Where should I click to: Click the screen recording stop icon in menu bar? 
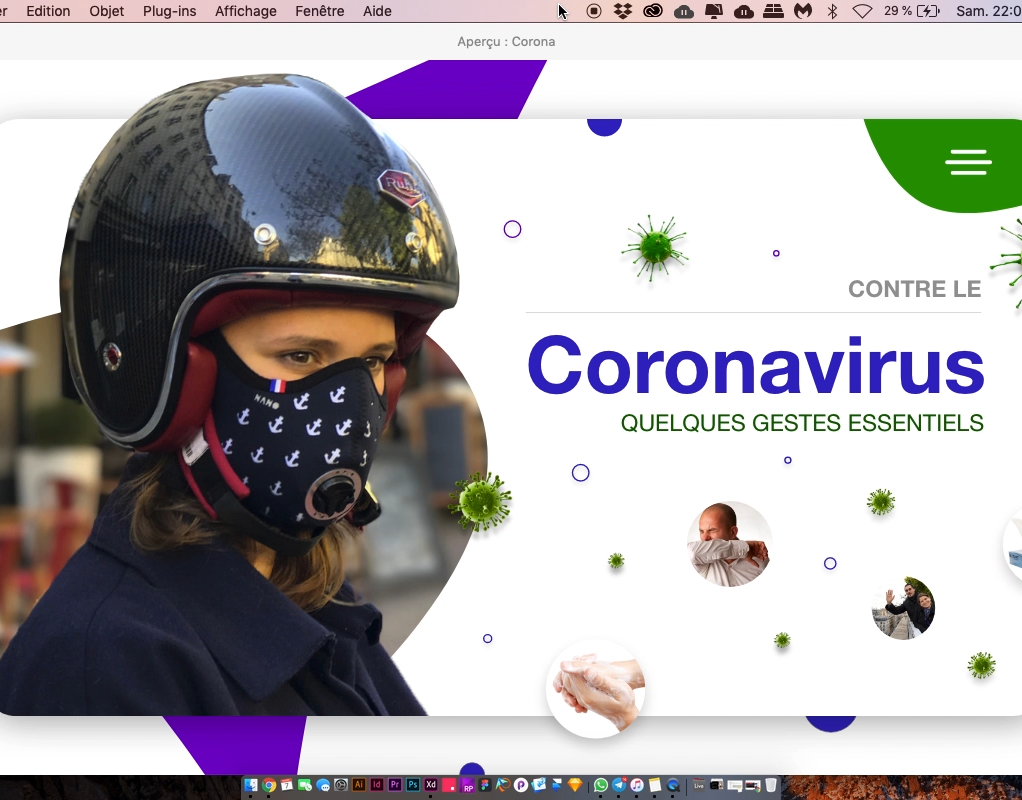[x=593, y=11]
